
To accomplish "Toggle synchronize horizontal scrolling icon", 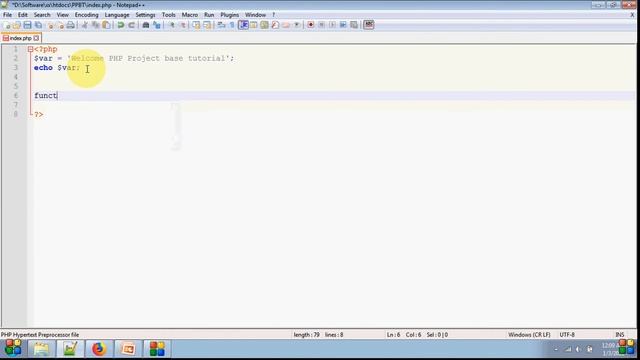I will [207, 25].
